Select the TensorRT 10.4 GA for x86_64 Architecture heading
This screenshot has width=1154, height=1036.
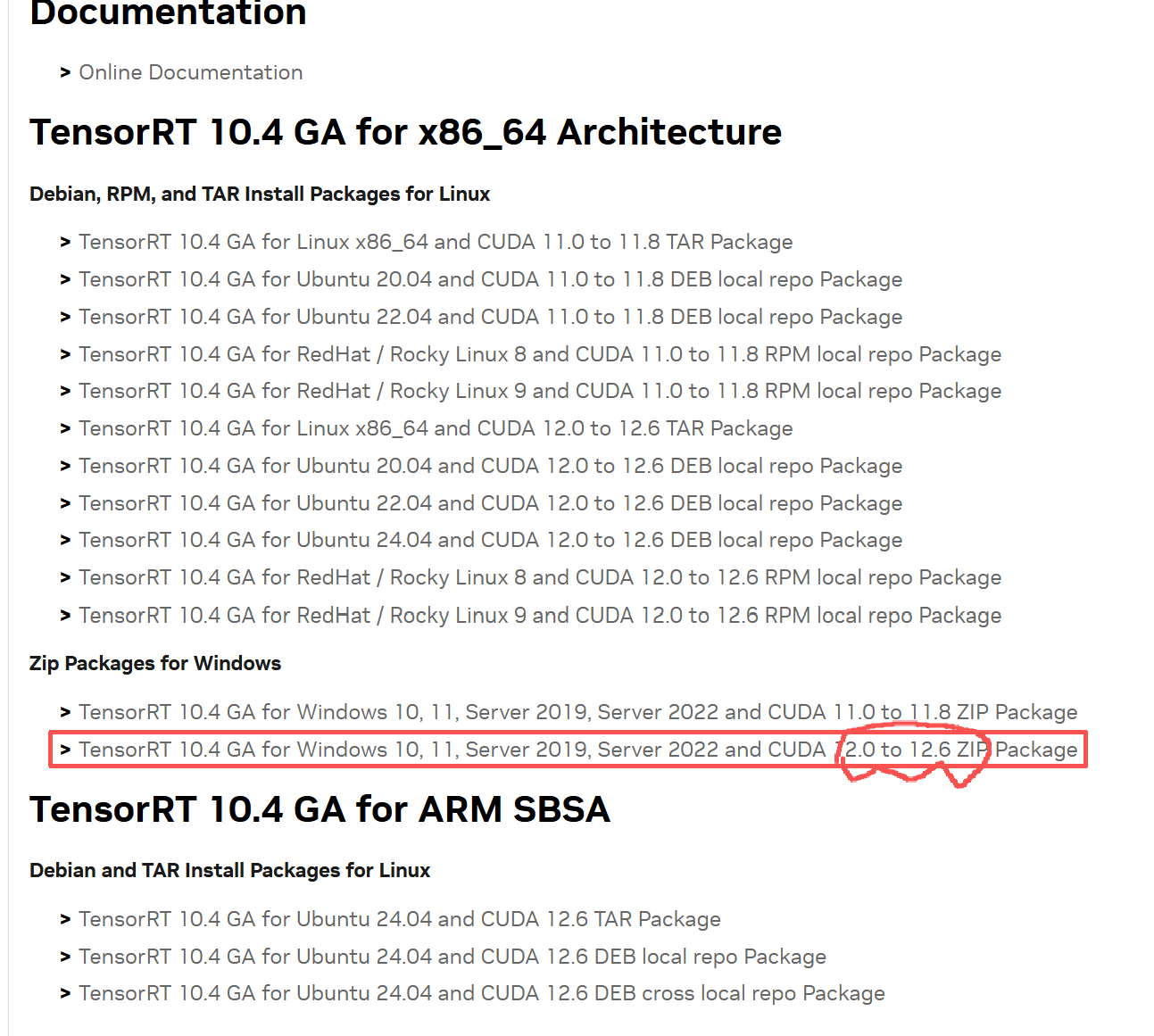(406, 132)
